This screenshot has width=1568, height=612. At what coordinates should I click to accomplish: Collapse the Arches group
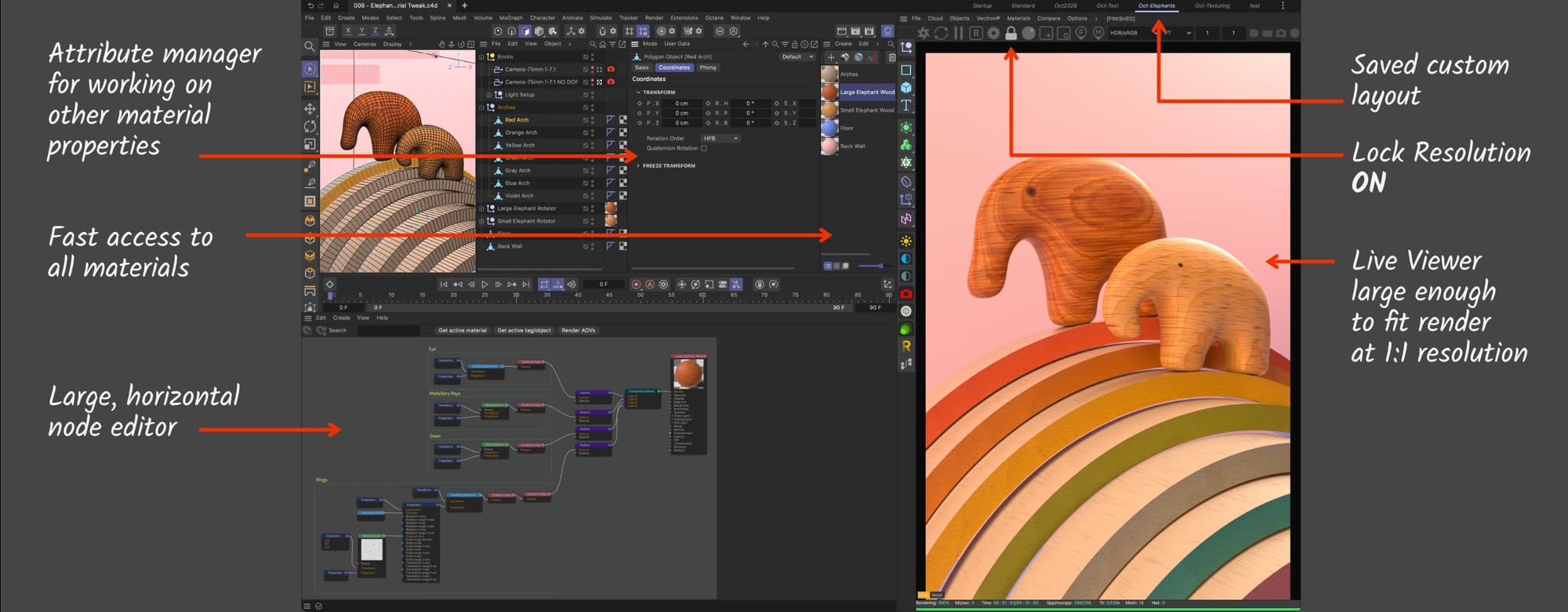coord(481,107)
